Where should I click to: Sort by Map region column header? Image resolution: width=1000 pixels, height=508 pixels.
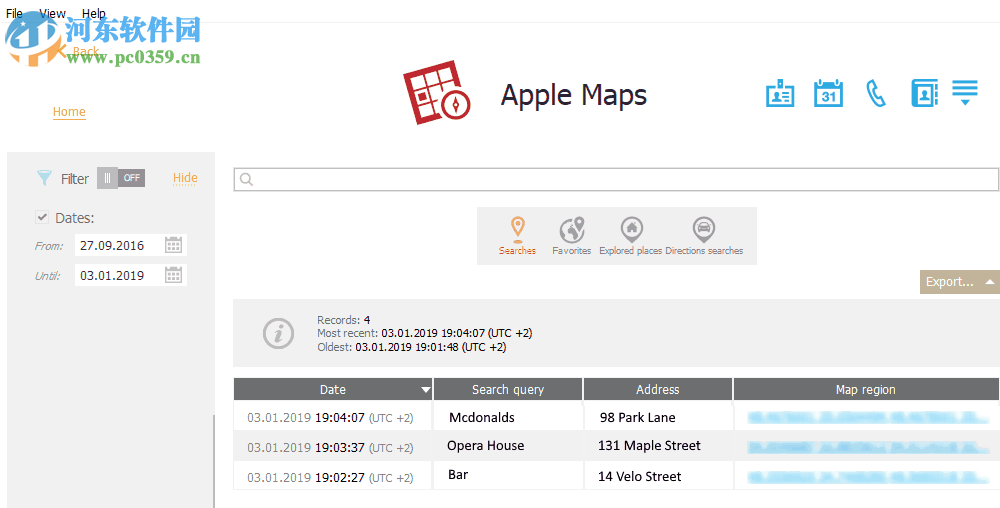point(865,389)
